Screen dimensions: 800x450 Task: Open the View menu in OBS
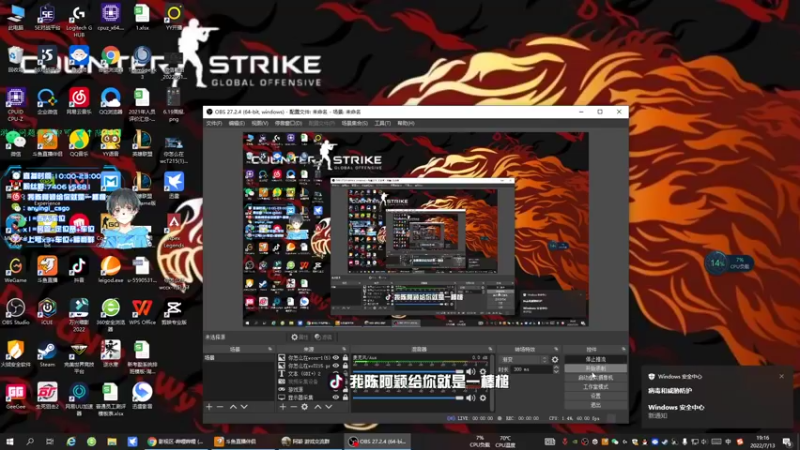click(x=259, y=123)
